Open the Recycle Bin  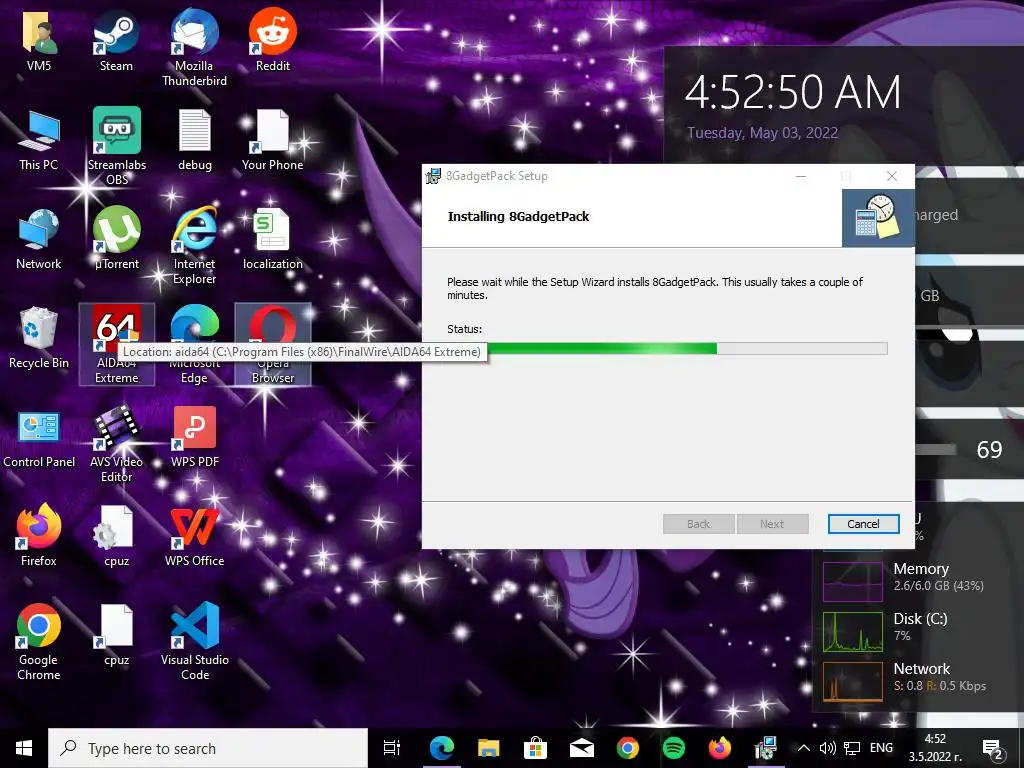coord(39,338)
